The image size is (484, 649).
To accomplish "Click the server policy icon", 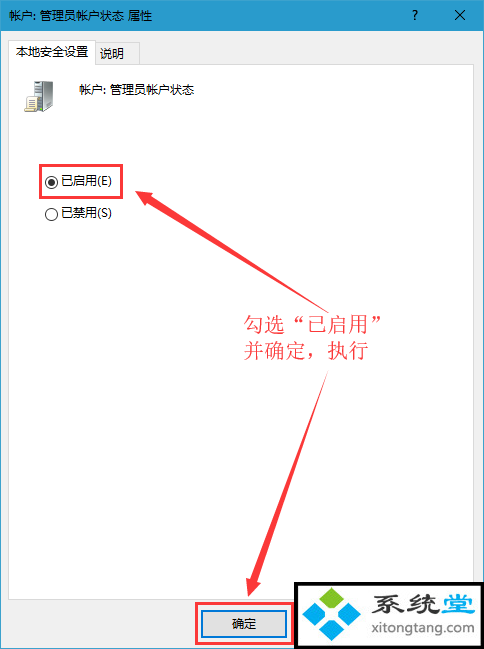I will pyautogui.click(x=39, y=96).
